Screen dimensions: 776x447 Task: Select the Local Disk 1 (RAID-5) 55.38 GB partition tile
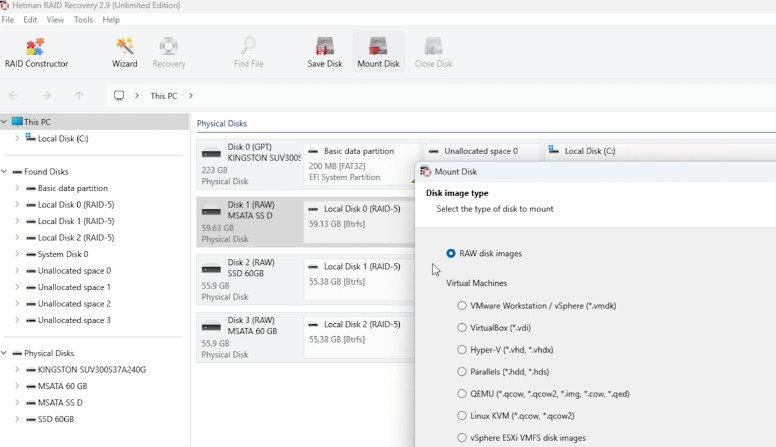(359, 279)
